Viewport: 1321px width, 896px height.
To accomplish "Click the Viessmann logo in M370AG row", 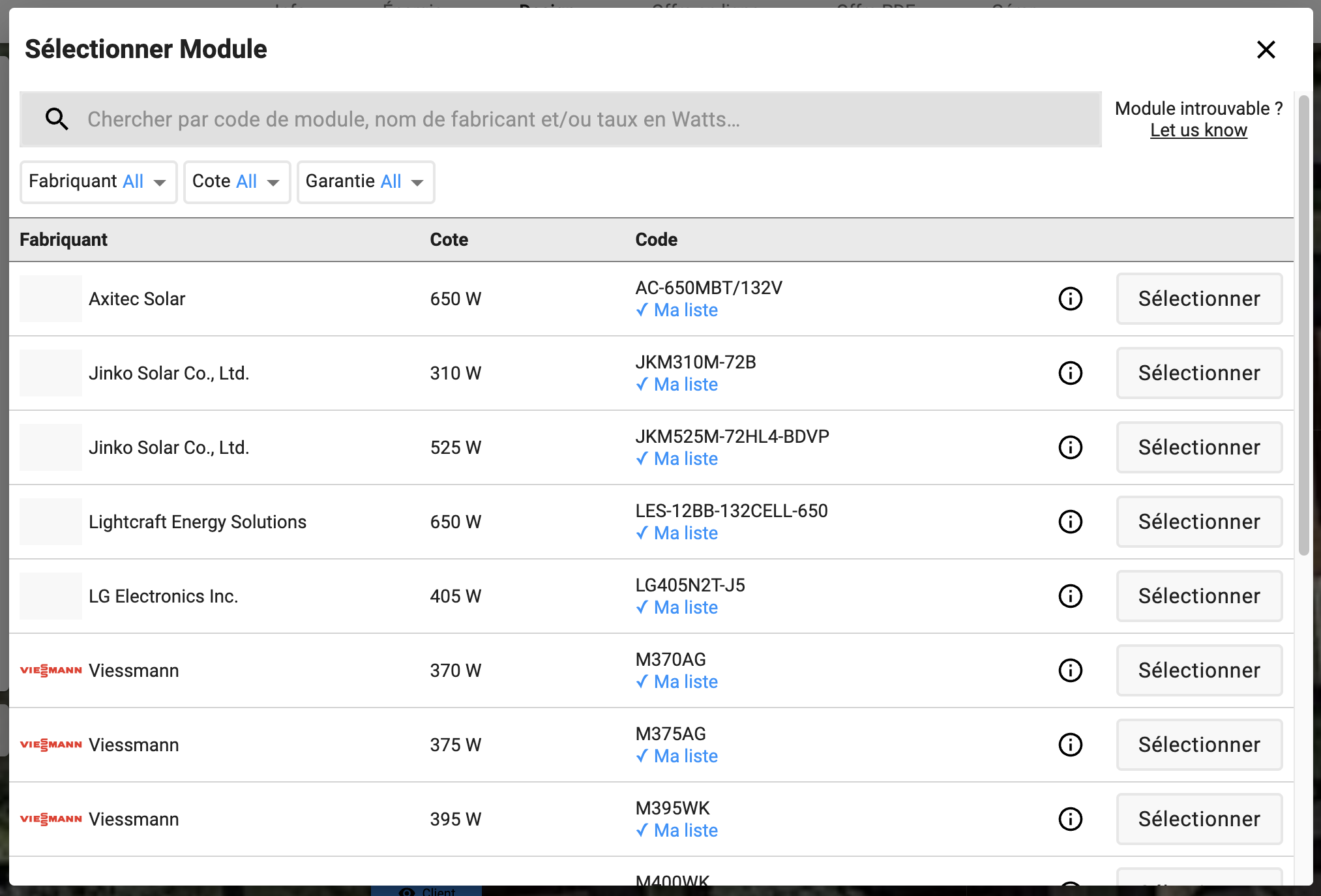I will [x=51, y=670].
